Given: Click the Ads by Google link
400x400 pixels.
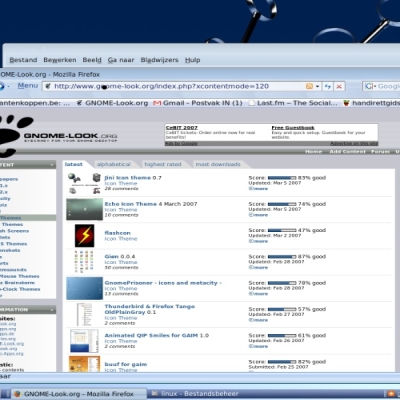Looking at the screenshot, I should [181, 143].
